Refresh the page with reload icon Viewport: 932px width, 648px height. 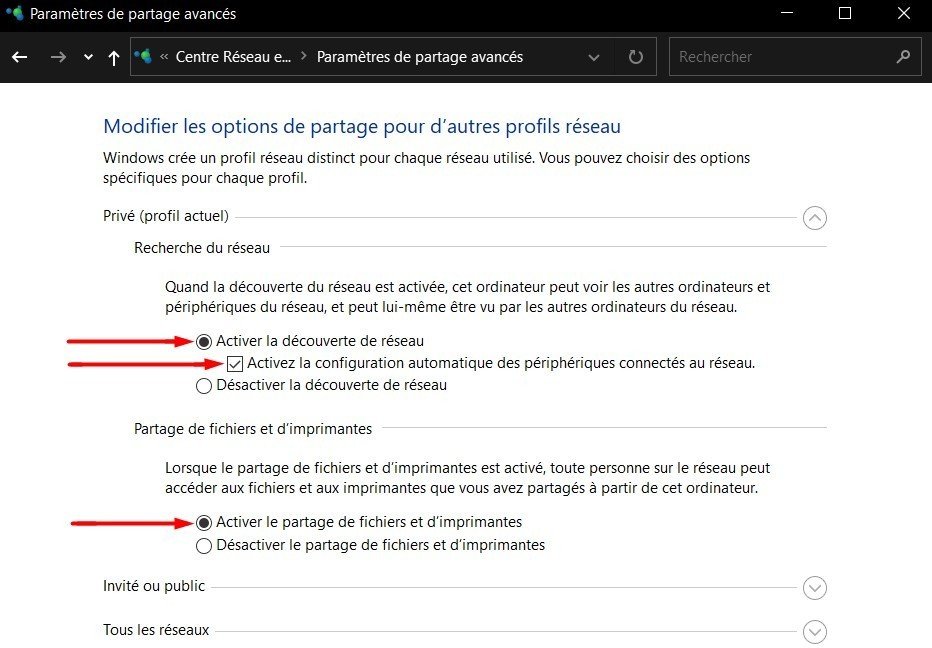(x=635, y=56)
